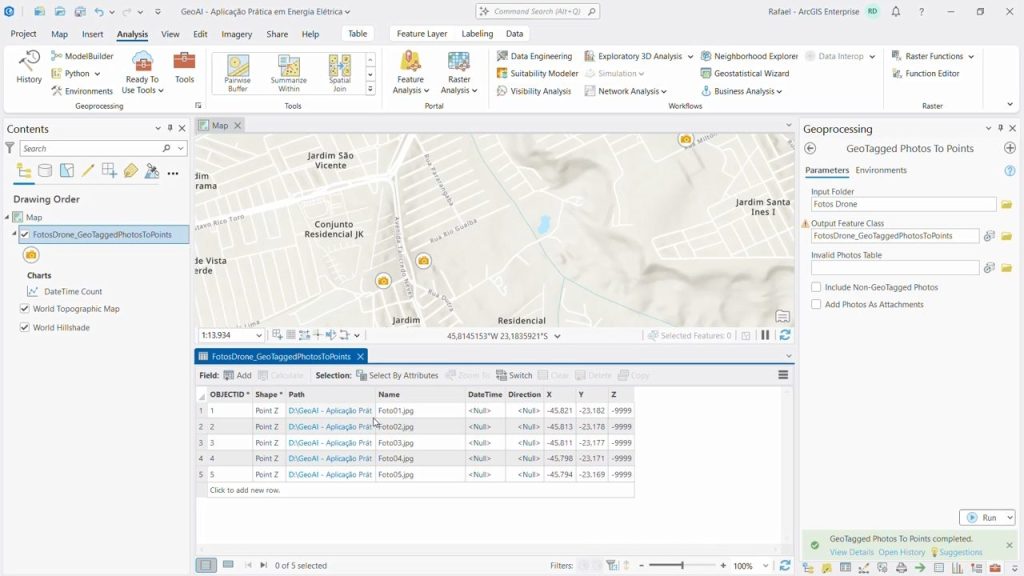Screen dimensions: 1024x576
Task: Open the Insert ribbon tab
Action: click(x=92, y=34)
